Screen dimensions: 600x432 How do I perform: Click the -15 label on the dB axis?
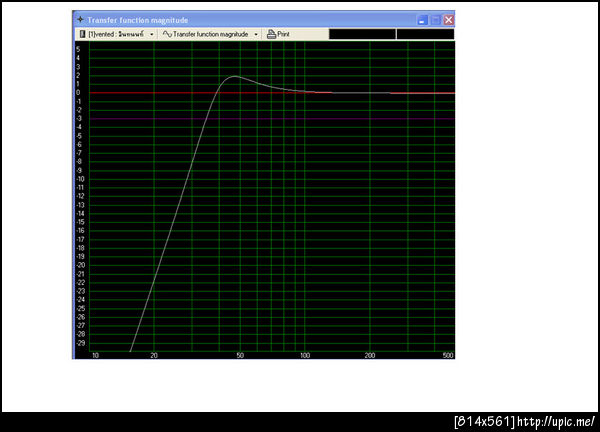pyautogui.click(x=80, y=222)
